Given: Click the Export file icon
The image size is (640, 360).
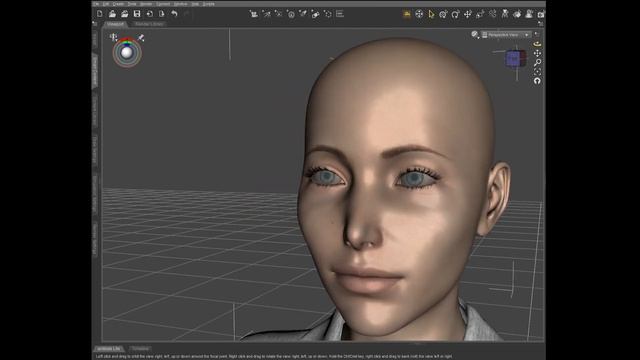Looking at the screenshot, I should click(x=162, y=14).
